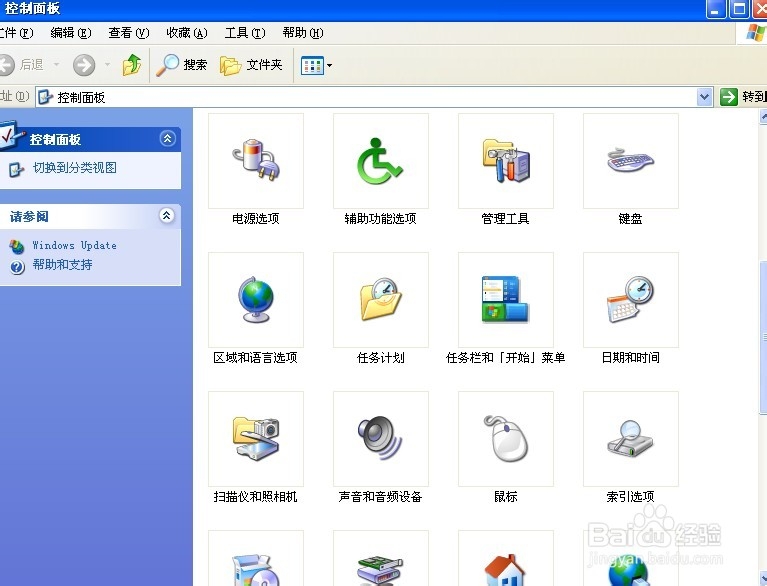Image resolution: width=767 pixels, height=586 pixels.
Task: Select the 管理工具 label text
Action: pos(506,219)
